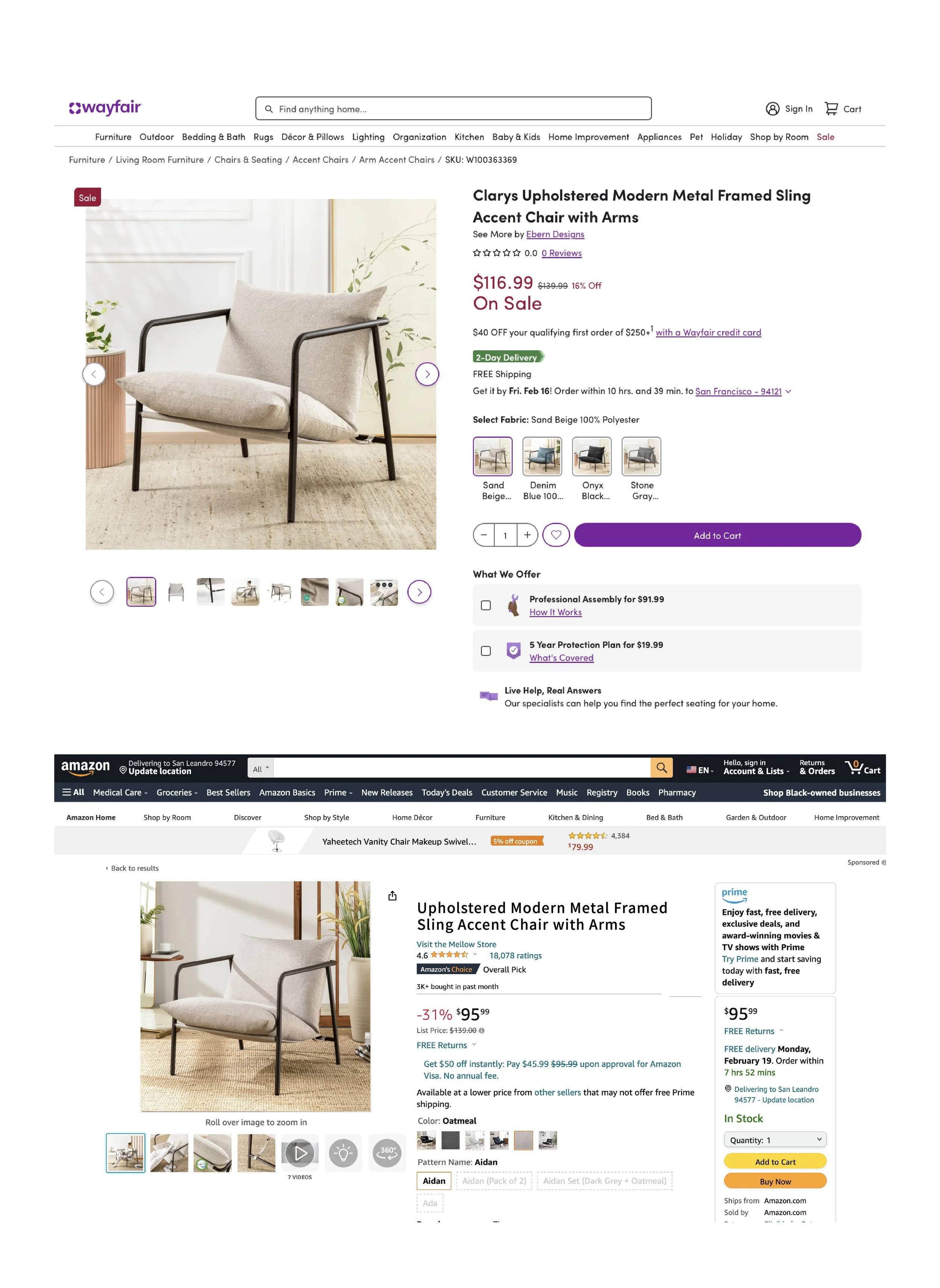Expand the Quantity dropdown on Amazon
940x1288 pixels.
tap(775, 1139)
